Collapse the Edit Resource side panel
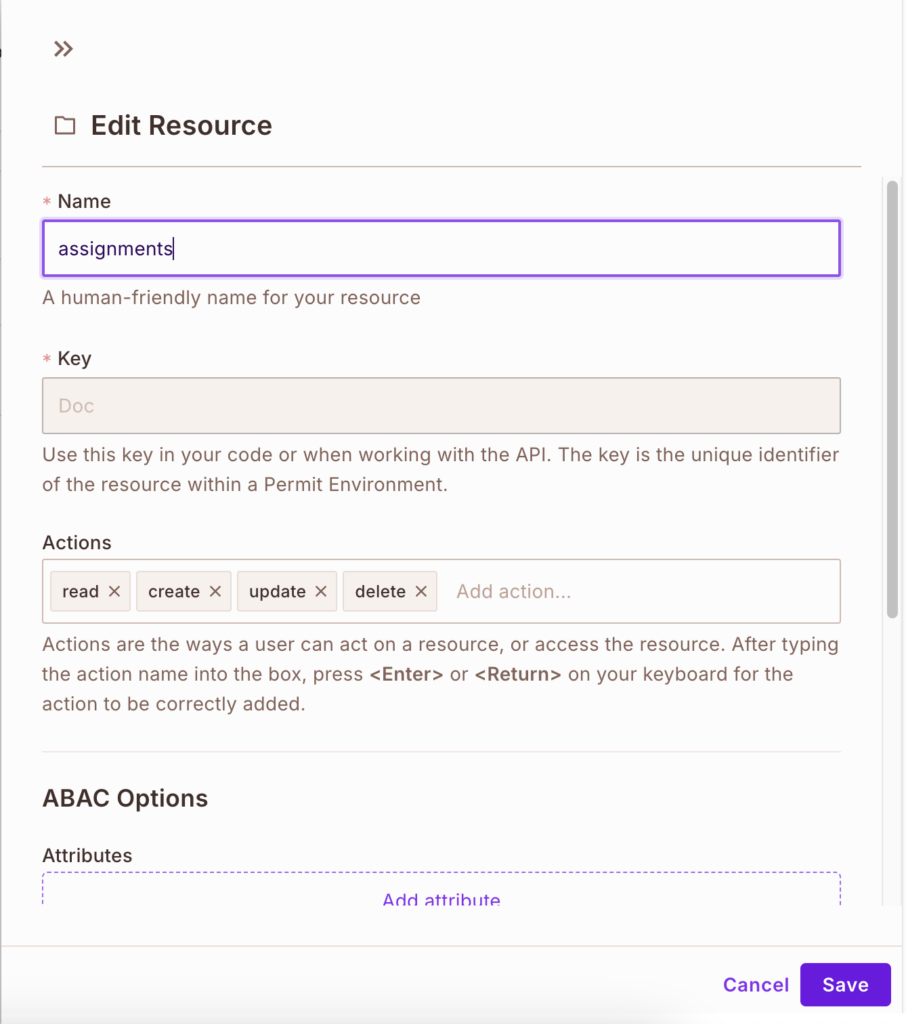 [x=63, y=48]
